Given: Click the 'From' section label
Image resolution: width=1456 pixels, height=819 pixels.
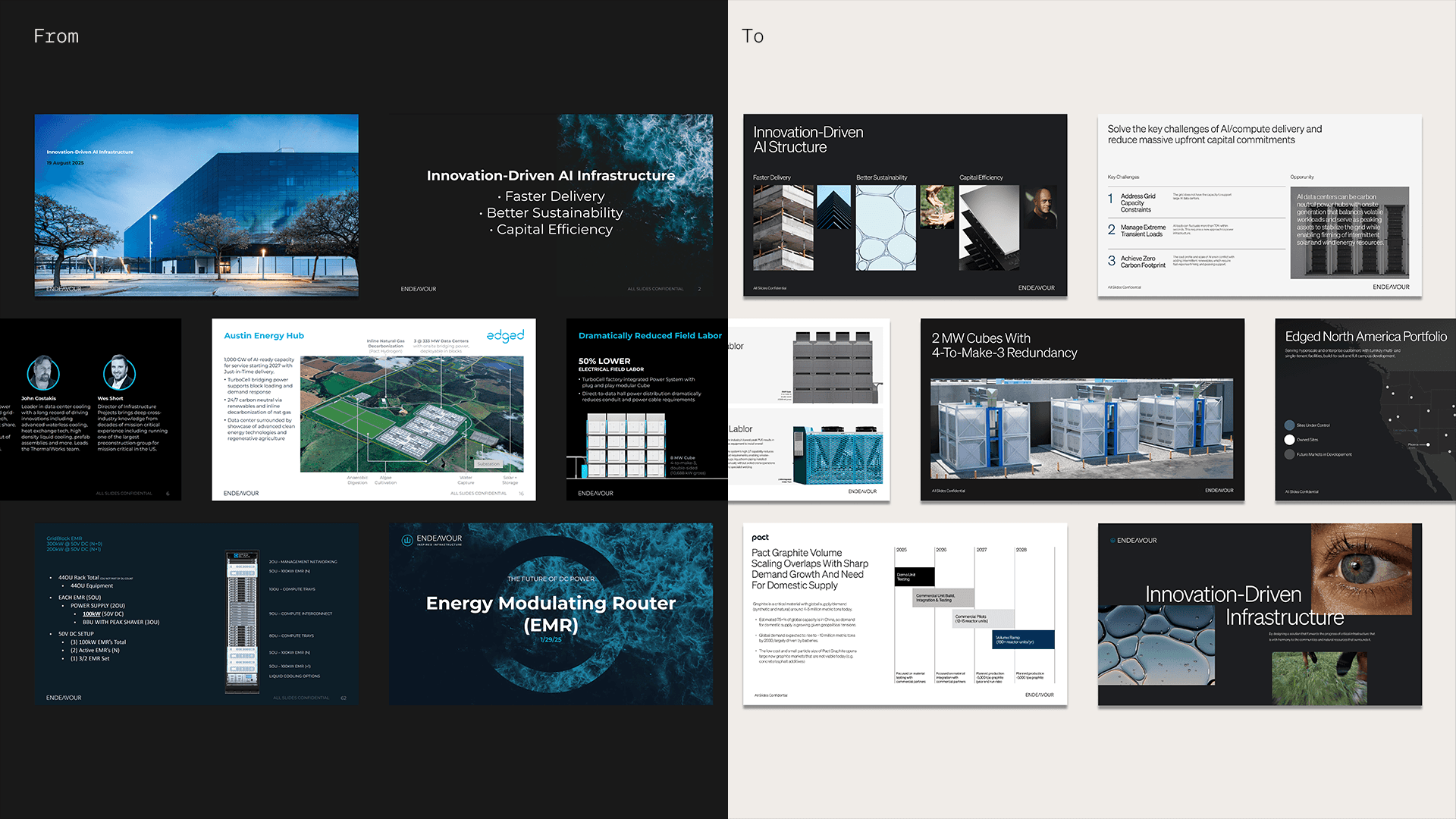Looking at the screenshot, I should pos(56,36).
